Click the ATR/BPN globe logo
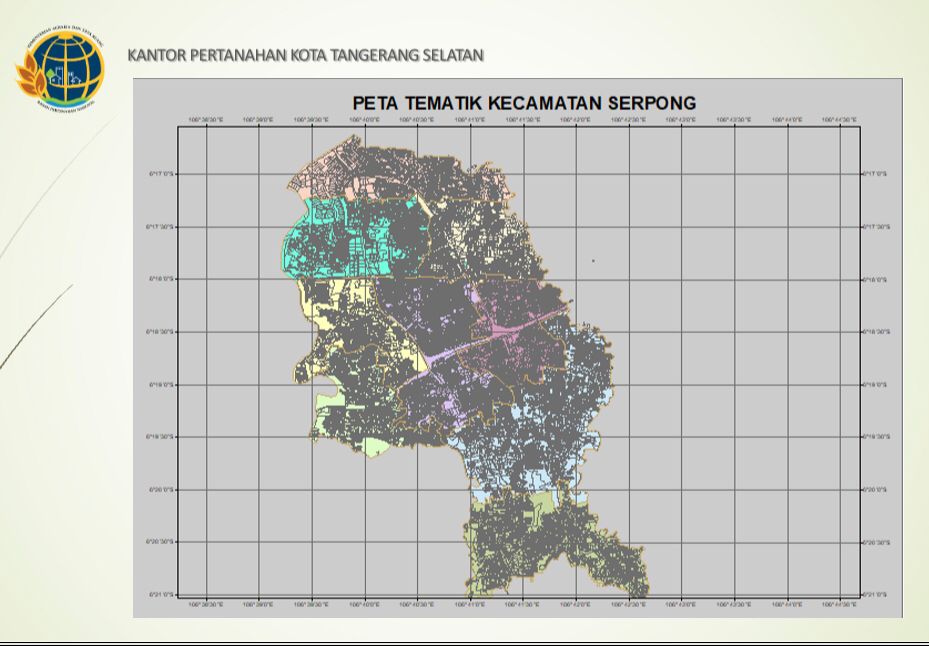Image resolution: width=929 pixels, height=646 pixels. coord(59,70)
